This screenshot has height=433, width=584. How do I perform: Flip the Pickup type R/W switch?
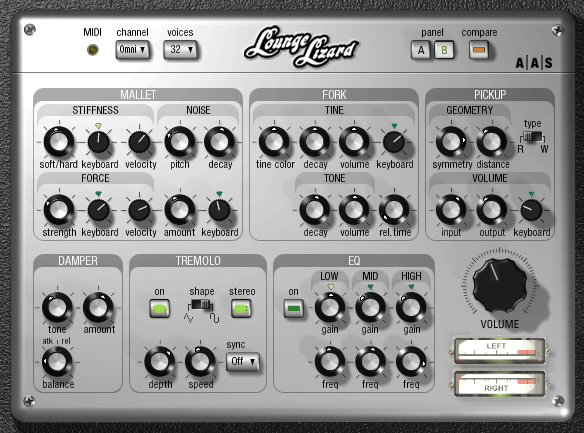[533, 137]
